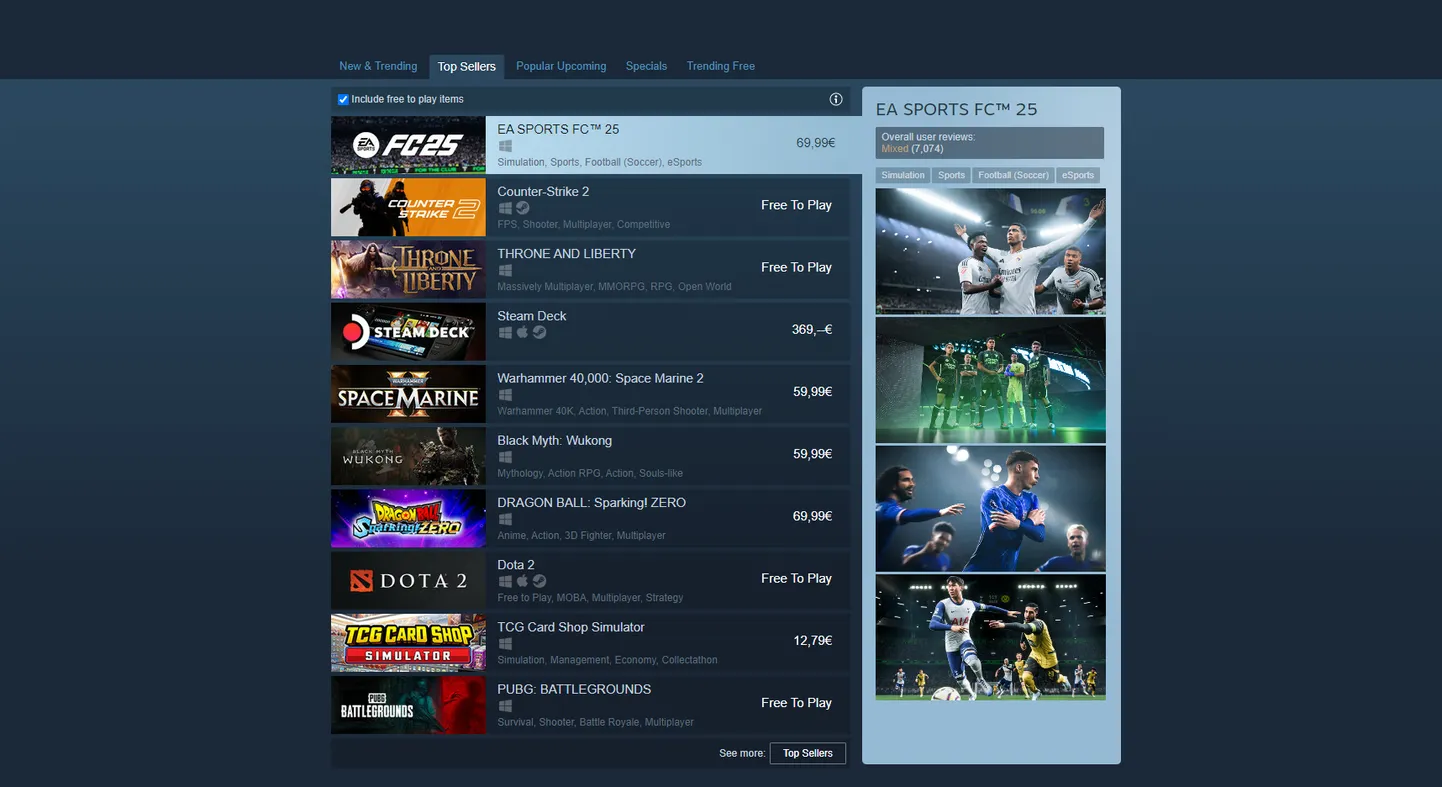The image size is (1442, 787).
Task: Open the Steam Deck capsule image
Action: [408, 332]
